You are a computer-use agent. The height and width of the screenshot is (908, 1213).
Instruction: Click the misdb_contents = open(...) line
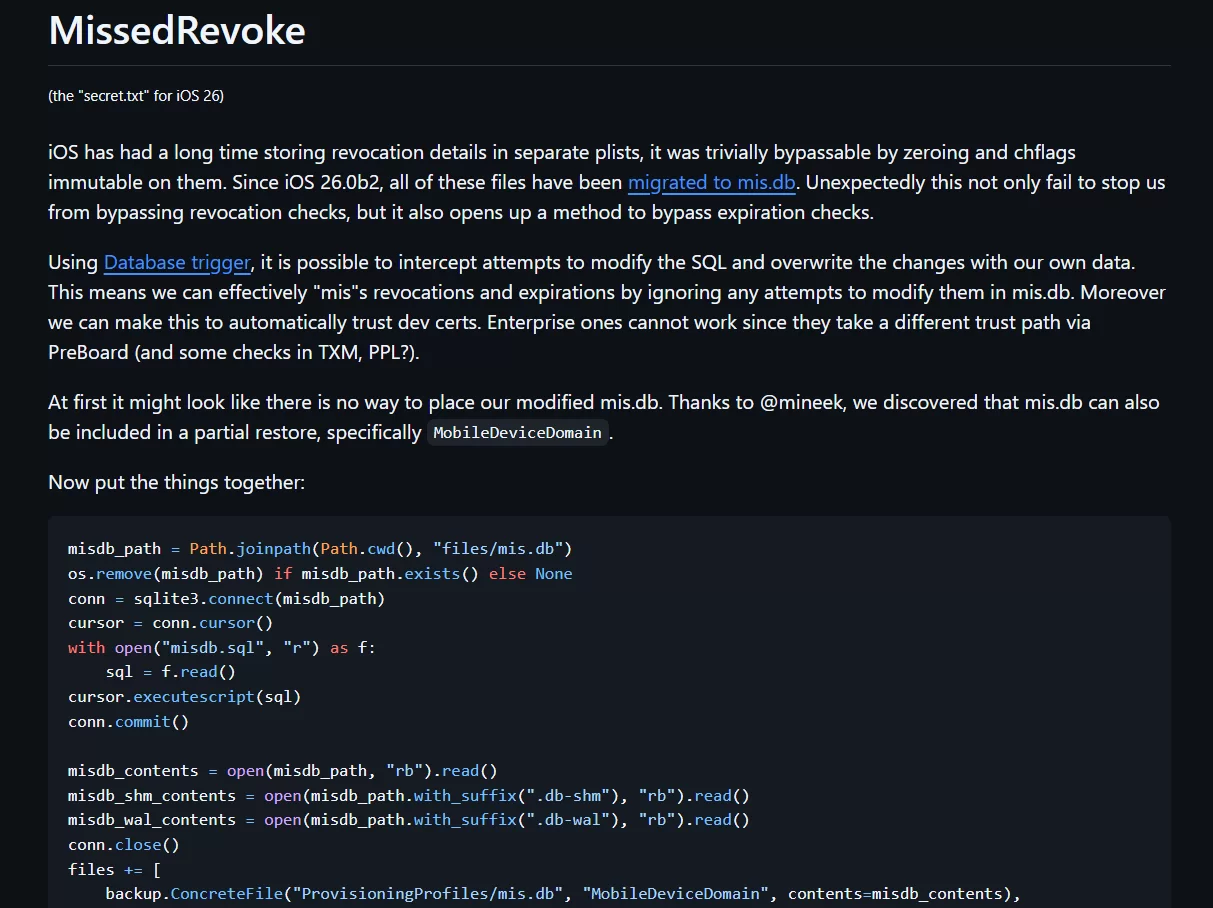pyautogui.click(x=283, y=771)
